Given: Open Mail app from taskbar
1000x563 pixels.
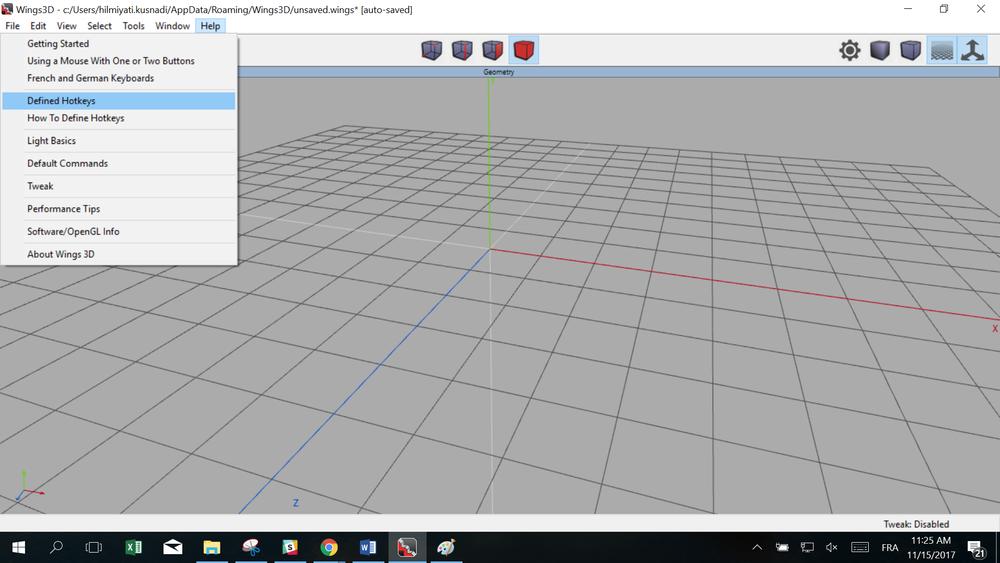Looking at the screenshot, I should 172,547.
